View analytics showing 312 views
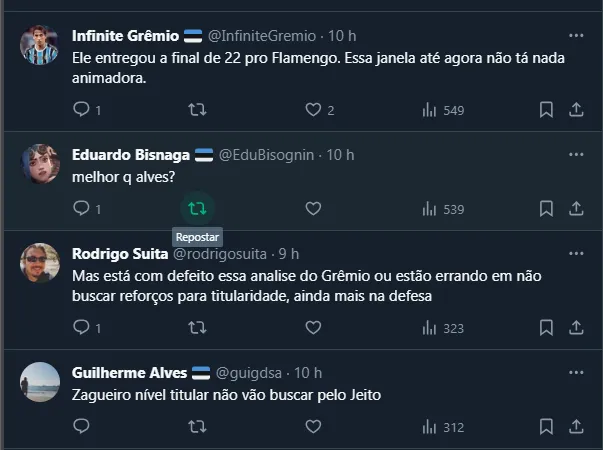 443,427
